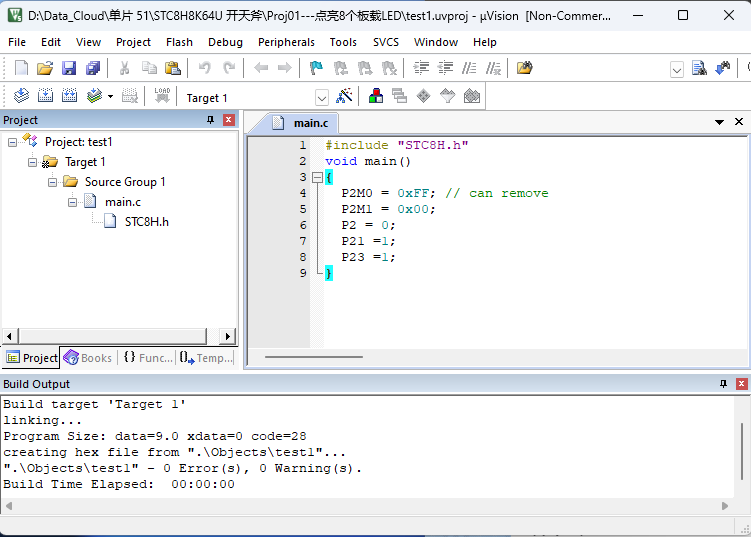The height and width of the screenshot is (537, 751).
Task: Go to previous bookmark icon
Action: [x=341, y=68]
